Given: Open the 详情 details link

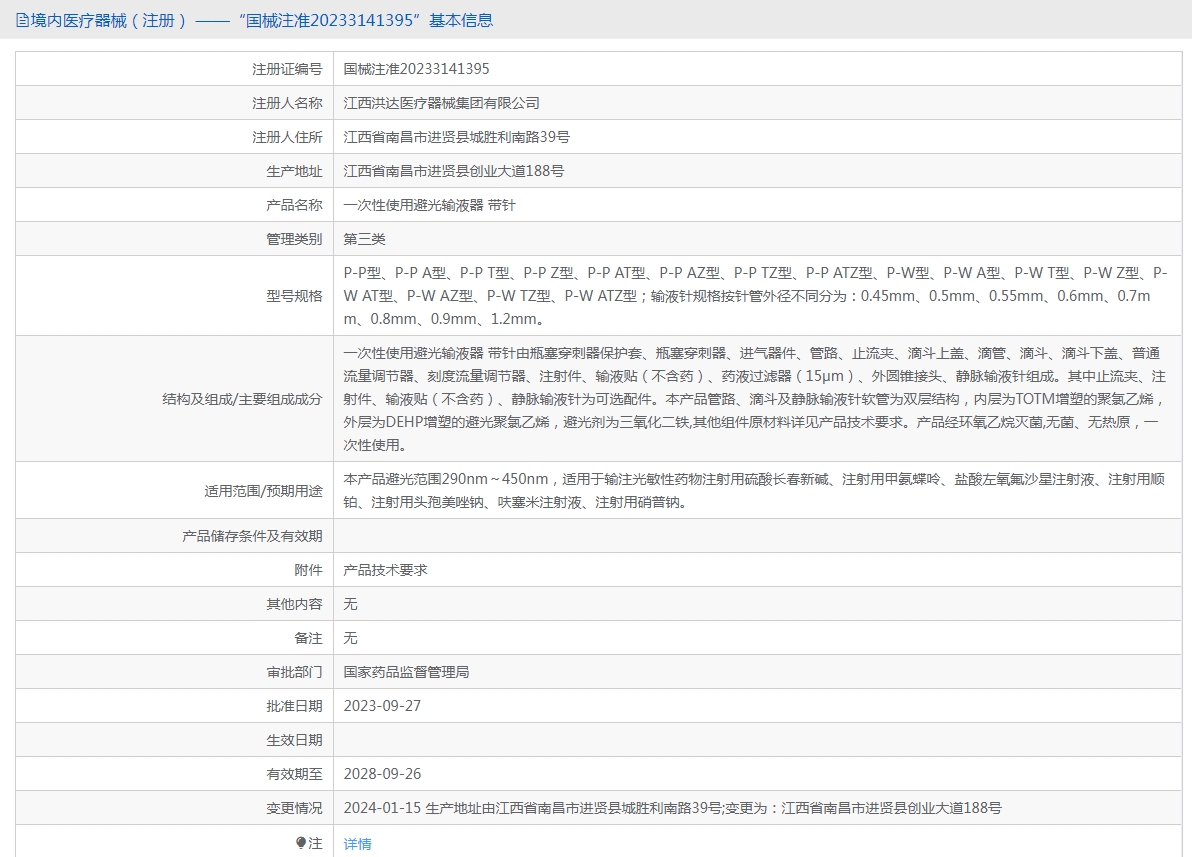Looking at the screenshot, I should [x=357, y=843].
